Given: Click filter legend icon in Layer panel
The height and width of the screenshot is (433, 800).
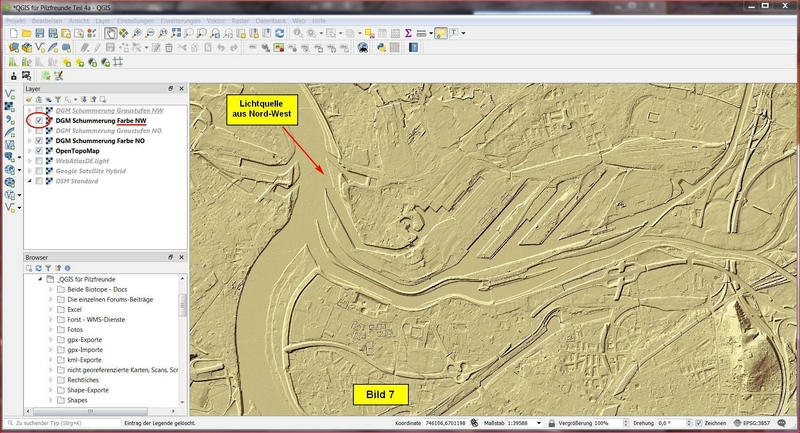Looking at the screenshot, I should coord(59,100).
